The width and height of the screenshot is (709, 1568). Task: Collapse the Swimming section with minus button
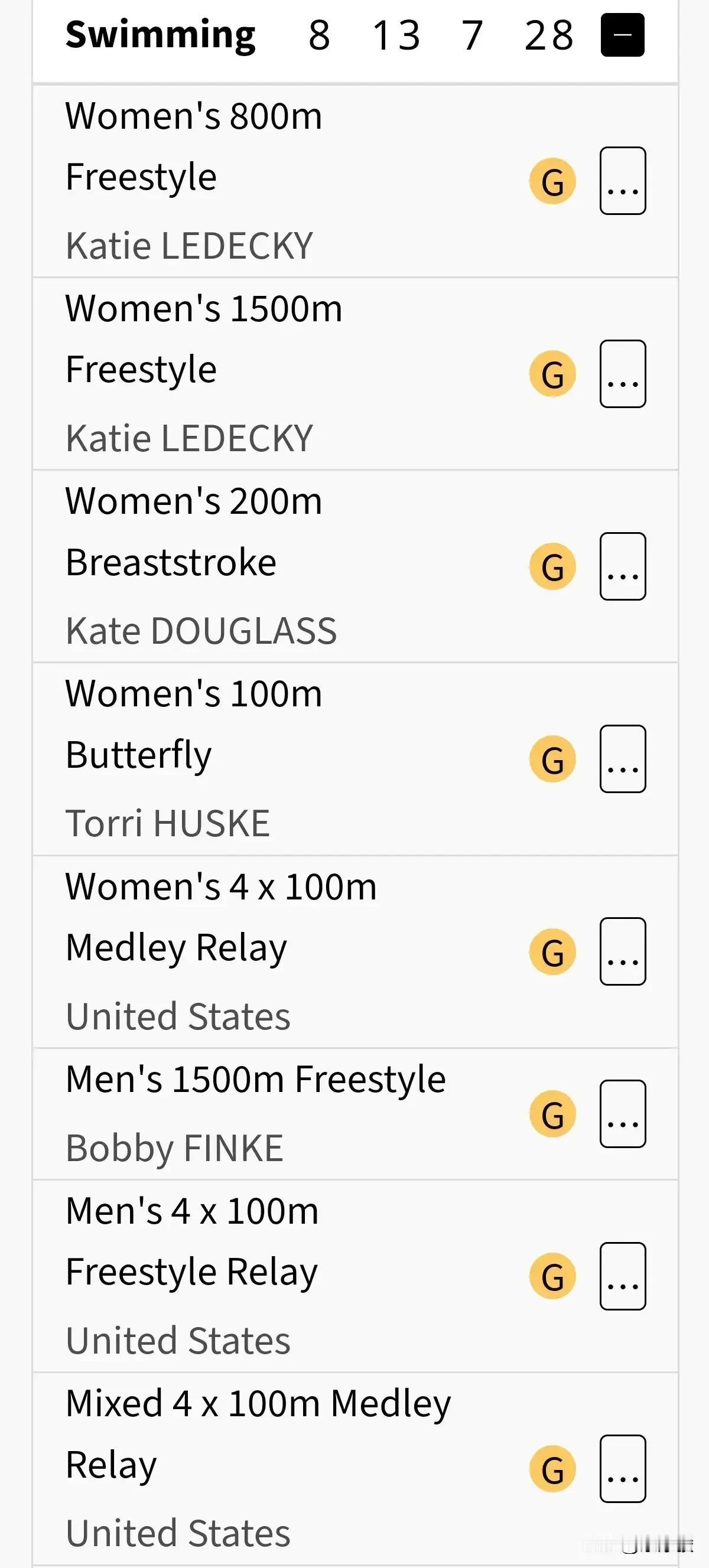(622, 35)
